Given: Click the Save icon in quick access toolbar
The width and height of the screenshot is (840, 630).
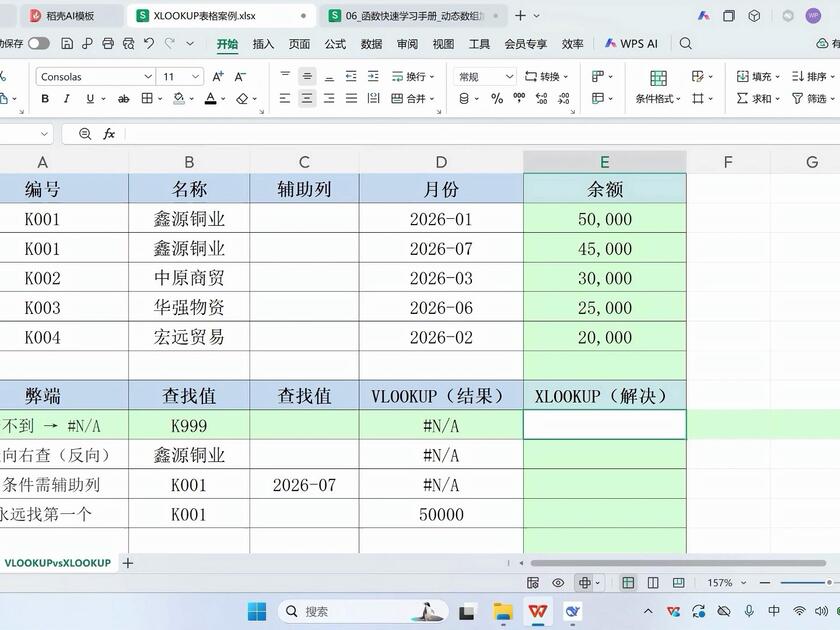Looking at the screenshot, I should pos(67,44).
